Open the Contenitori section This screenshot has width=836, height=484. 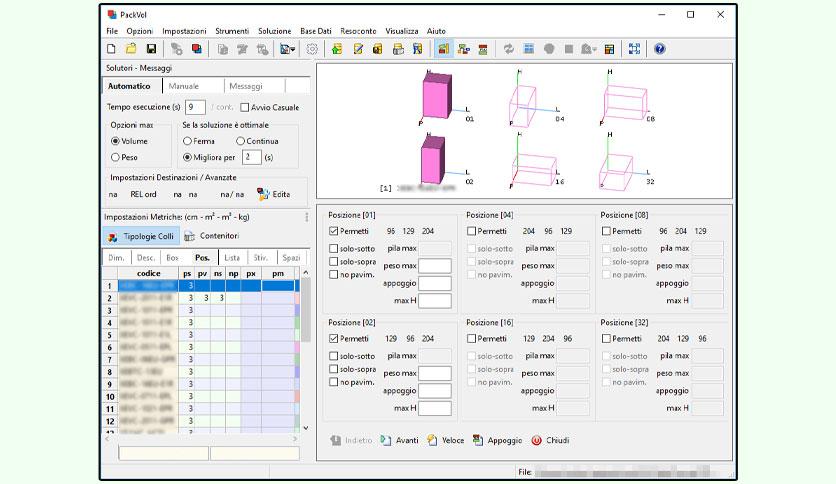click(212, 236)
